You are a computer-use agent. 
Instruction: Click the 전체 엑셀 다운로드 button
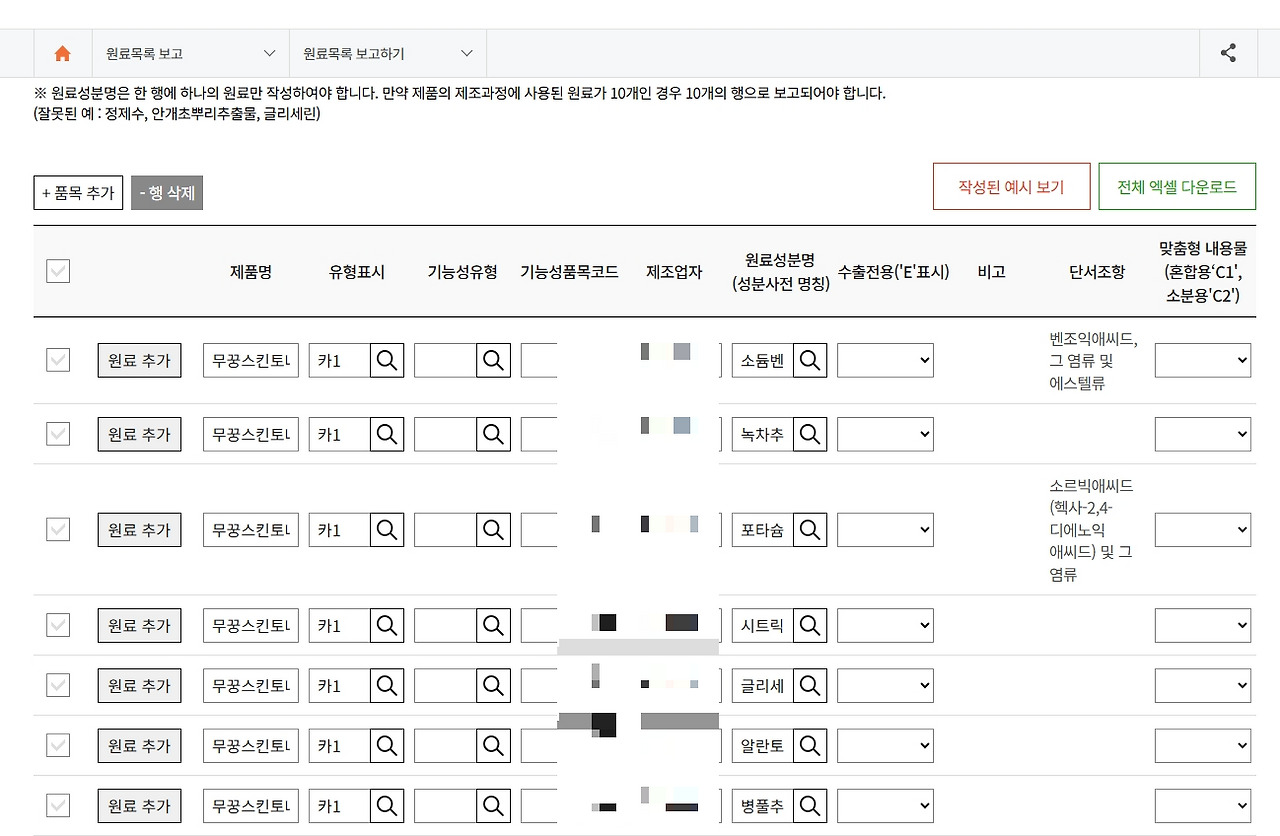1177,186
